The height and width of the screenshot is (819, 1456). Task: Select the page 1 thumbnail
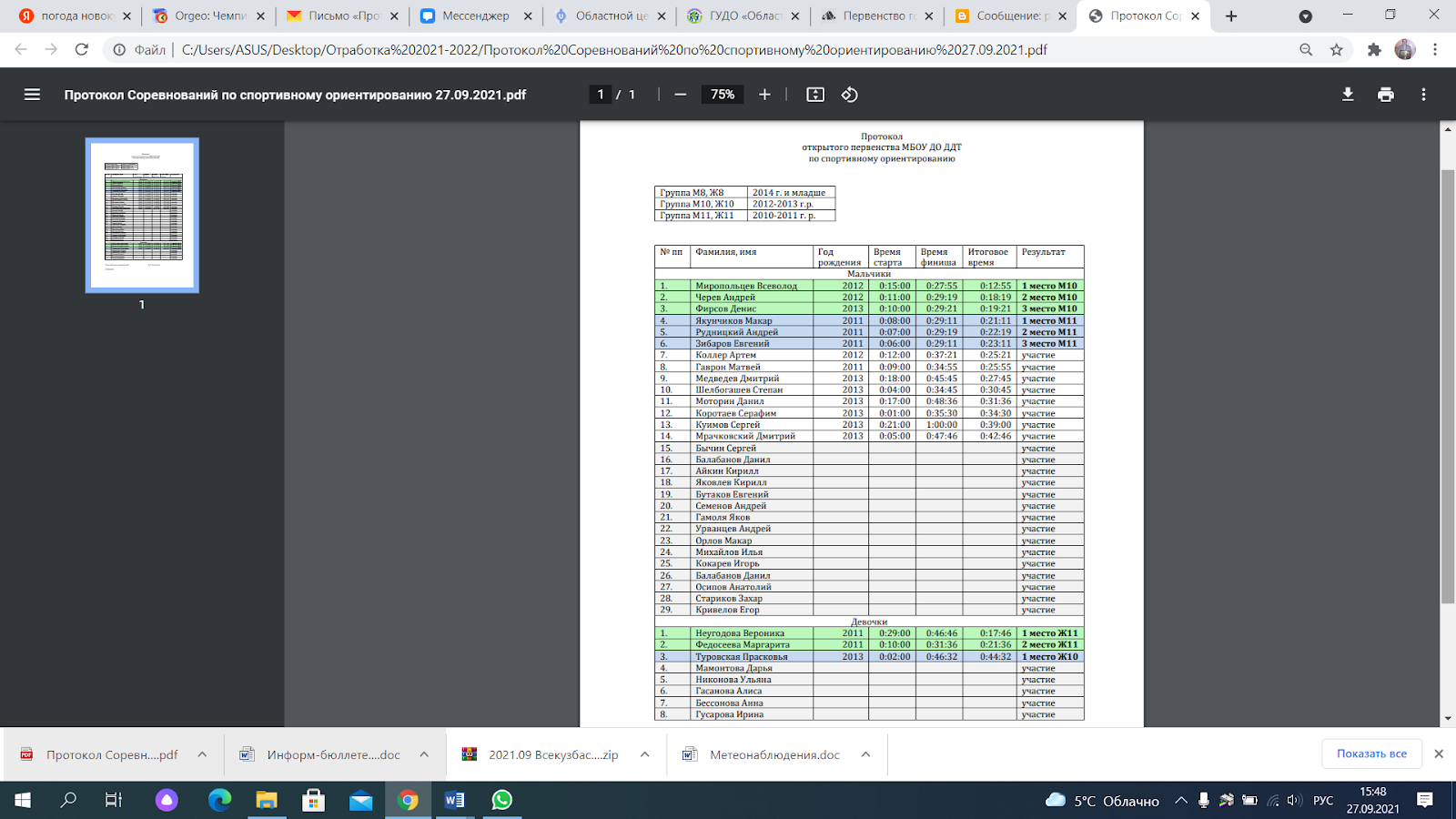click(x=142, y=216)
